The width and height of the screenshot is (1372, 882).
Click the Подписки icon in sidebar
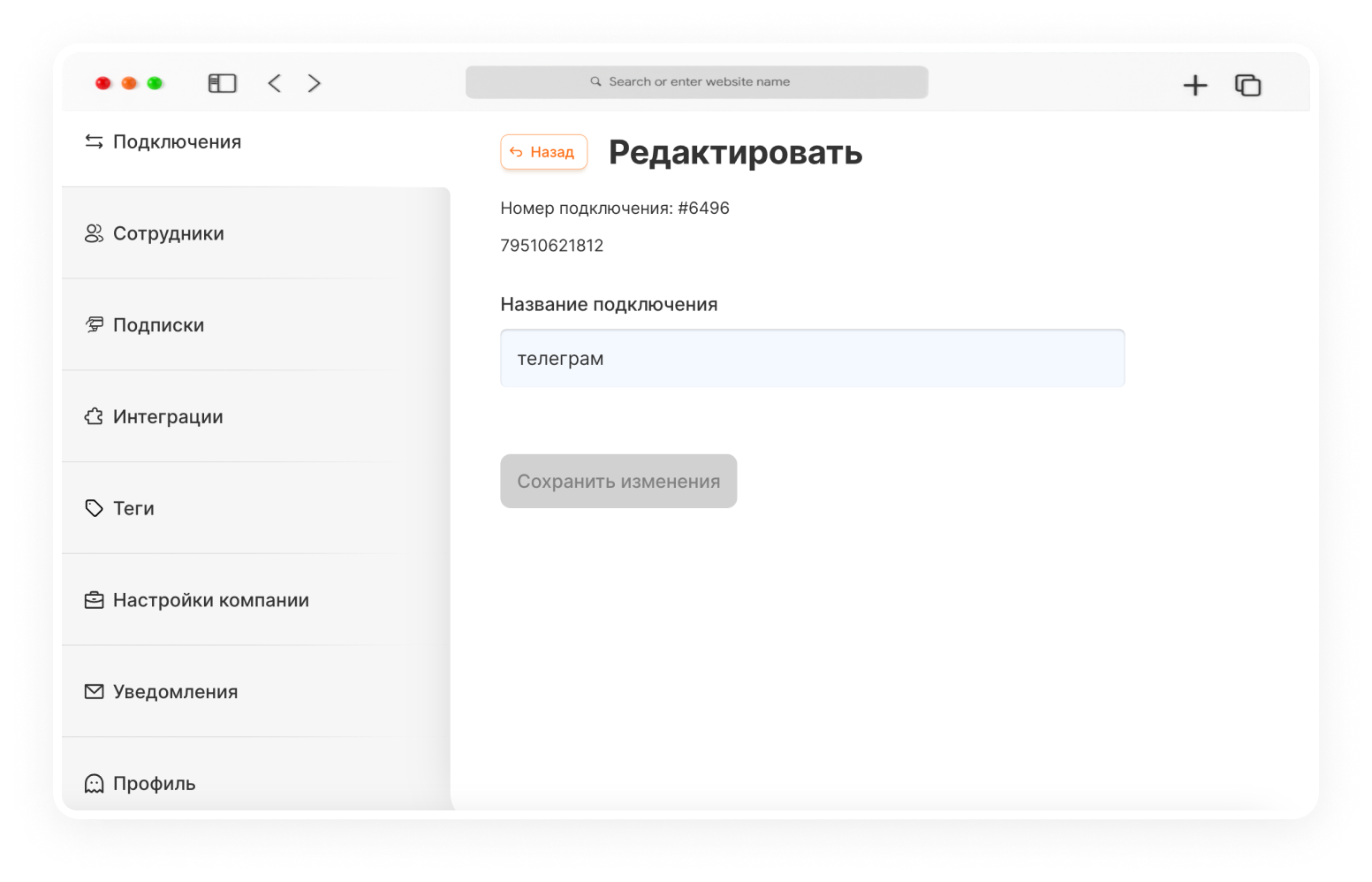[94, 325]
